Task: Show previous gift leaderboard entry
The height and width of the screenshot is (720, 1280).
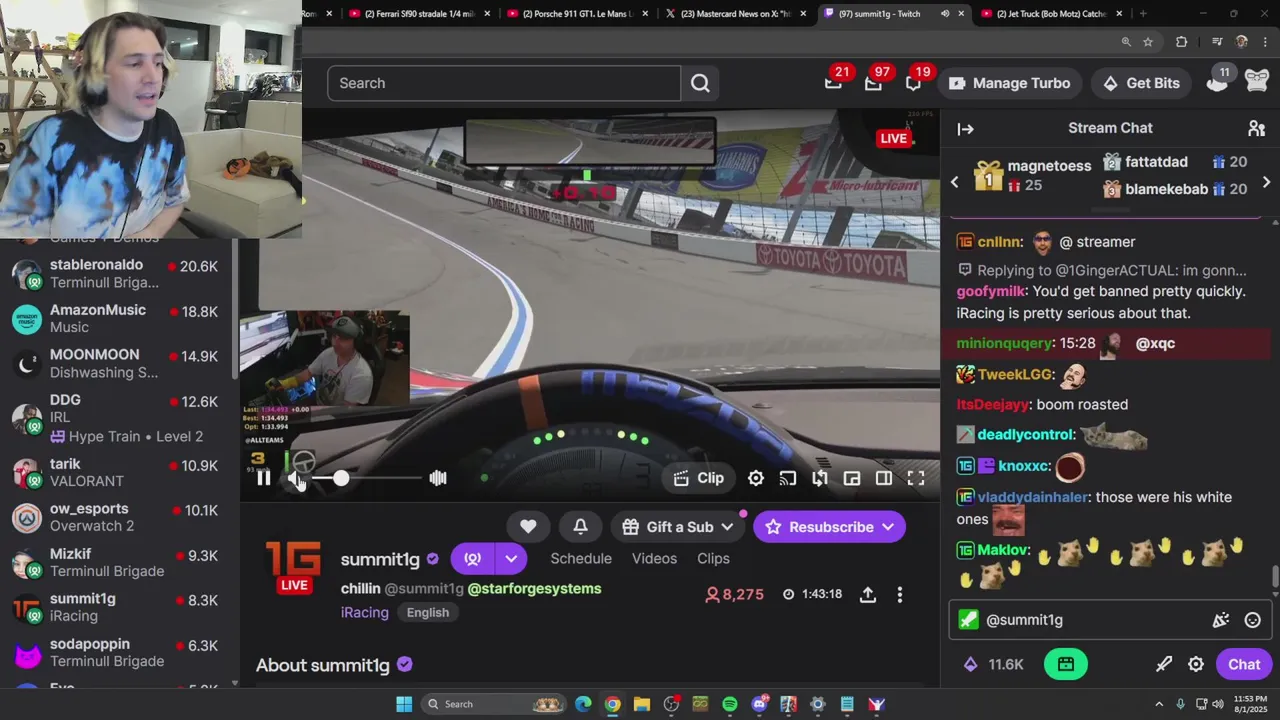Action: coord(954,182)
